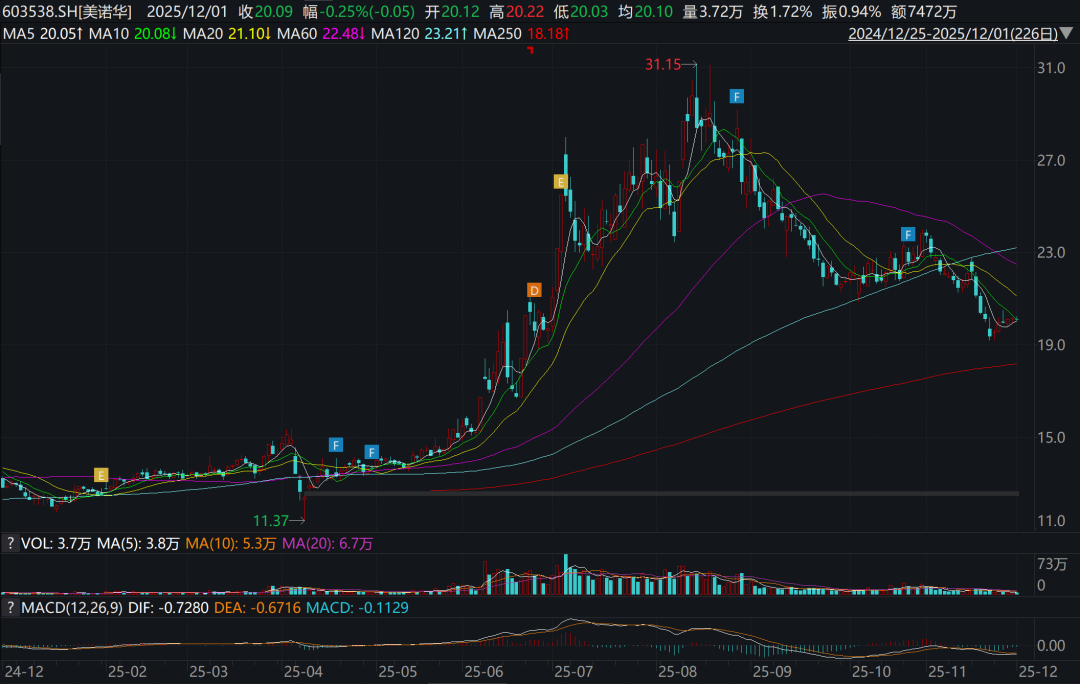Select the MA60 22.48 indicator label
1080x684 pixels.
(x=321, y=34)
